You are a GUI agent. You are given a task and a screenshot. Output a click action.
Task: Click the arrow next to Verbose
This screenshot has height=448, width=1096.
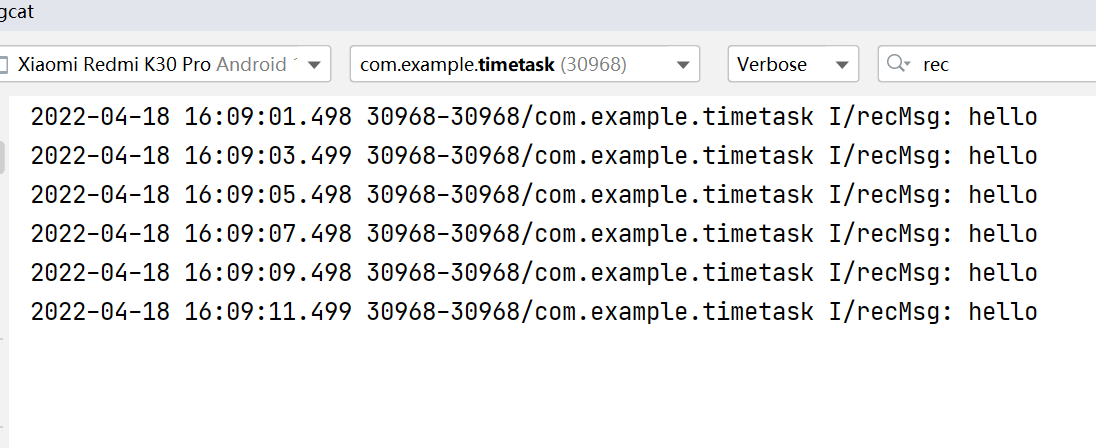pos(842,65)
